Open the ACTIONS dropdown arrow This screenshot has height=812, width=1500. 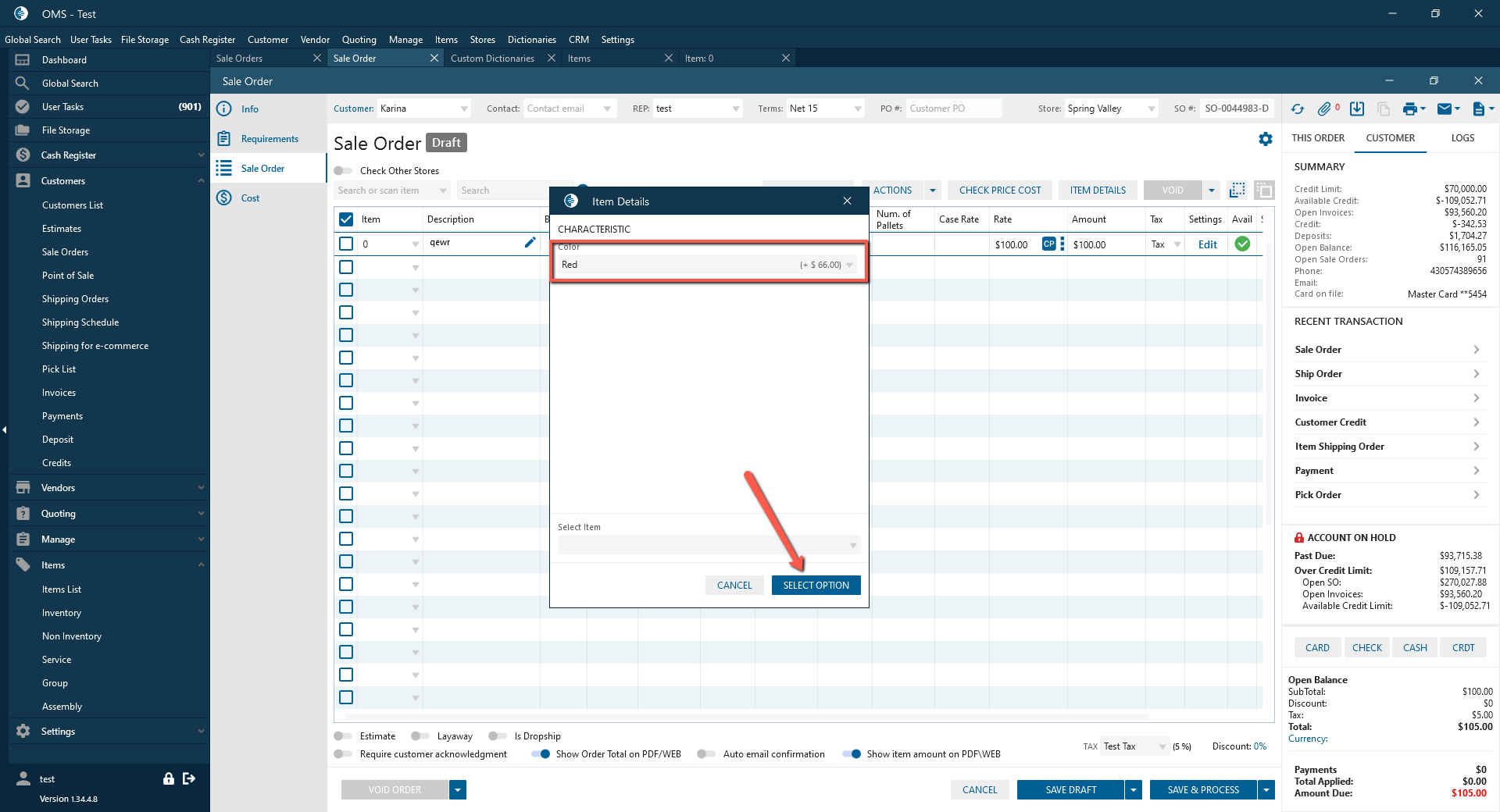click(x=932, y=191)
